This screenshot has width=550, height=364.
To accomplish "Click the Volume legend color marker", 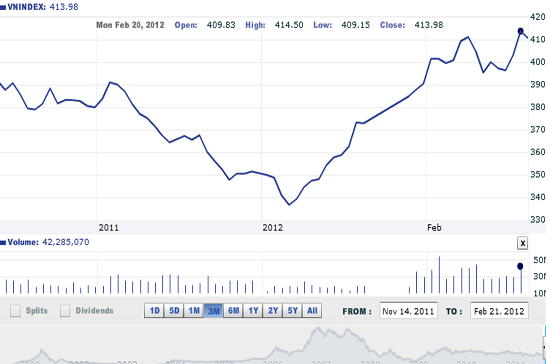I will click(x=3, y=243).
